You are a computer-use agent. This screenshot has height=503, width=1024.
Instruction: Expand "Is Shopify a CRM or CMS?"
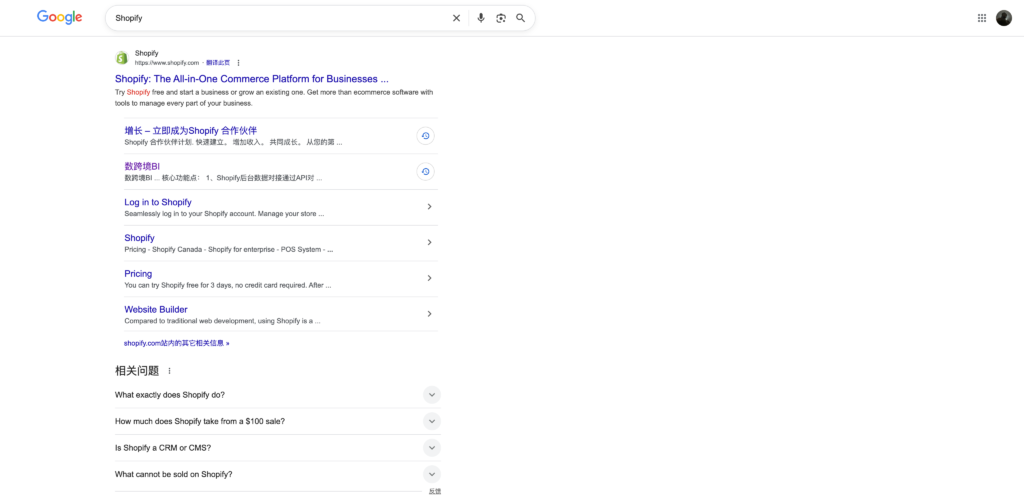[x=432, y=448]
